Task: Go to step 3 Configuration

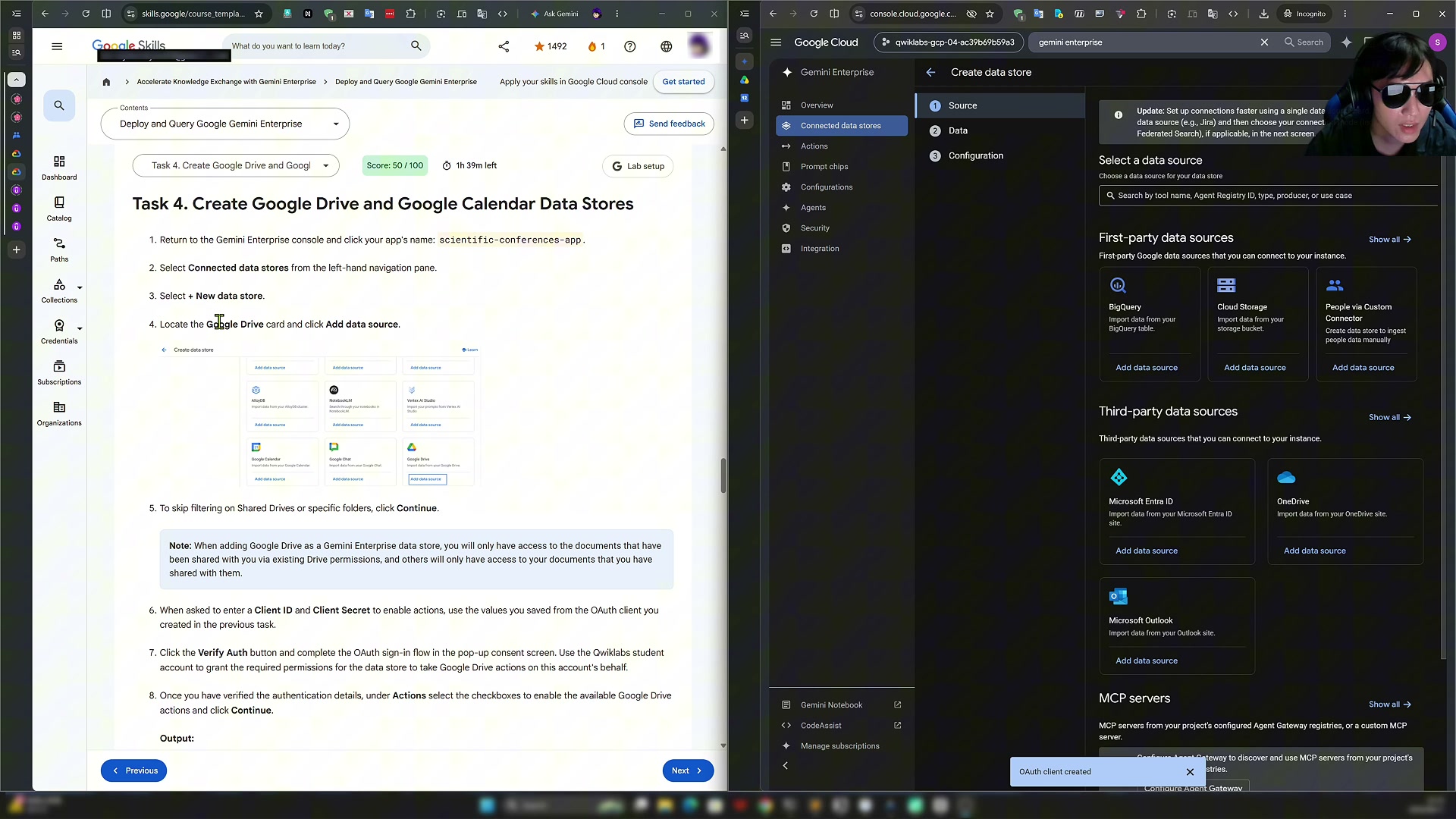Action: (999, 156)
